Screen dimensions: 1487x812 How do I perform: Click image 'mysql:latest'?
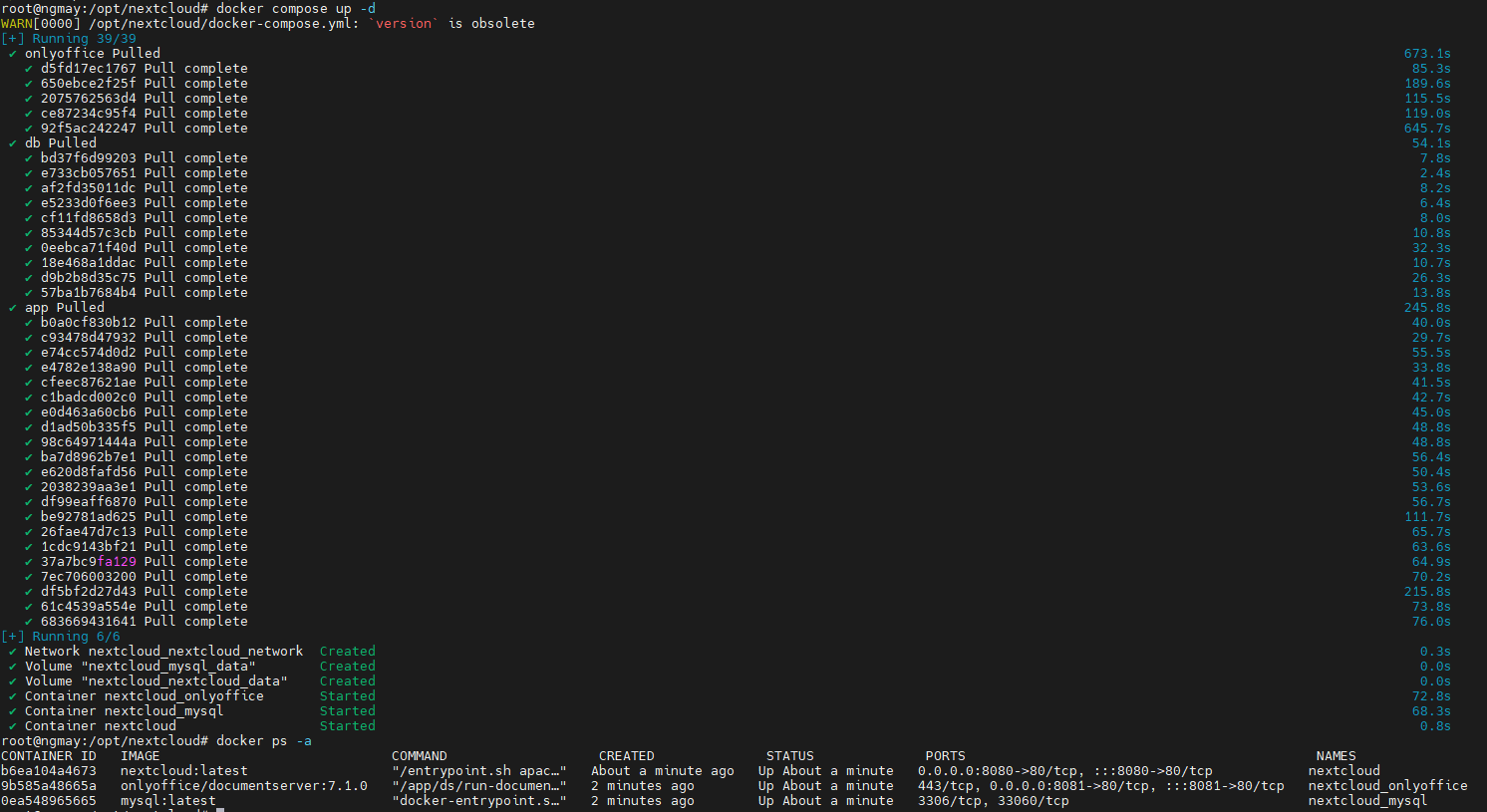[168, 800]
